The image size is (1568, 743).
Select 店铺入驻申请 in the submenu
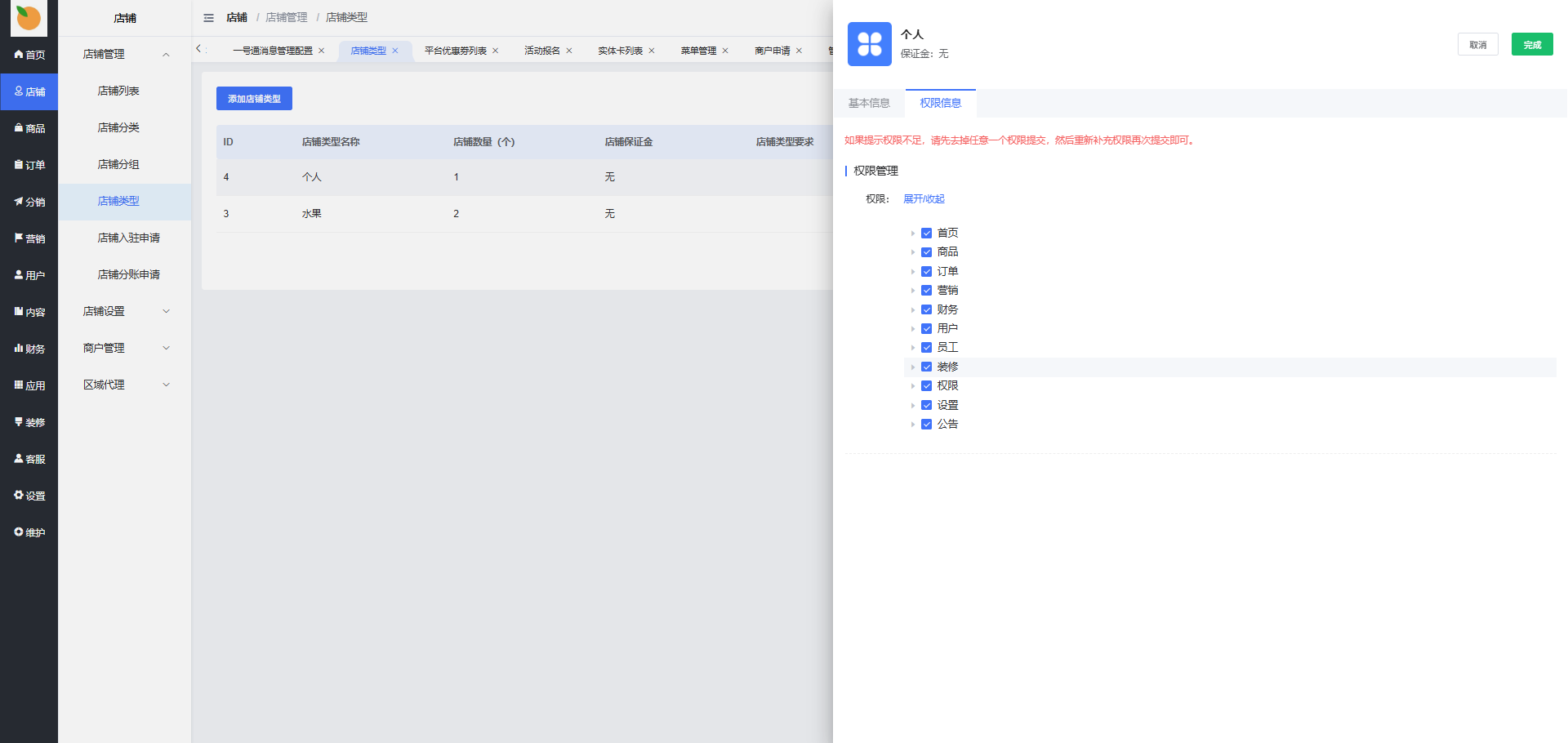[x=128, y=238]
